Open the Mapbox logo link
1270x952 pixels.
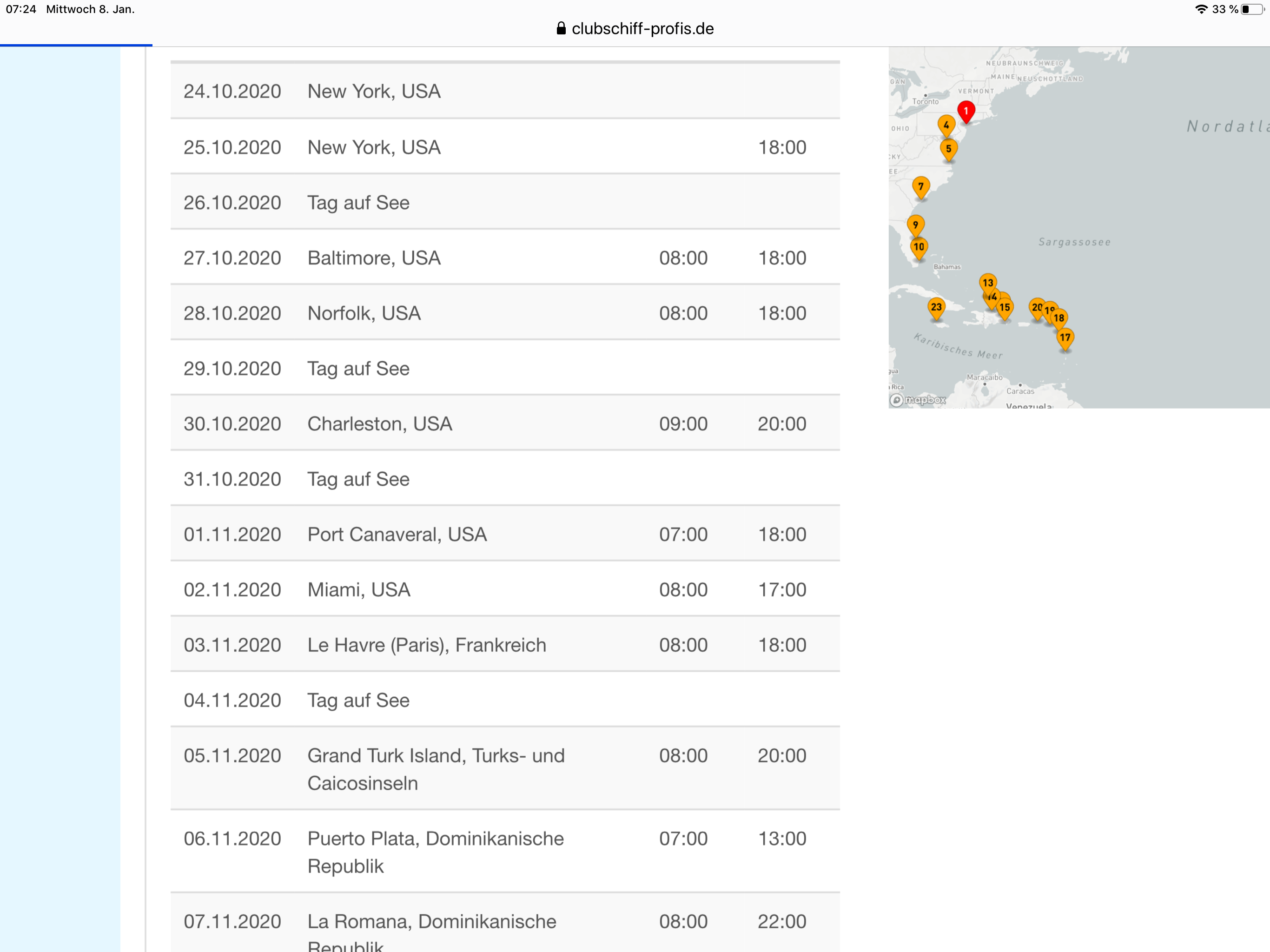pyautogui.click(x=918, y=400)
